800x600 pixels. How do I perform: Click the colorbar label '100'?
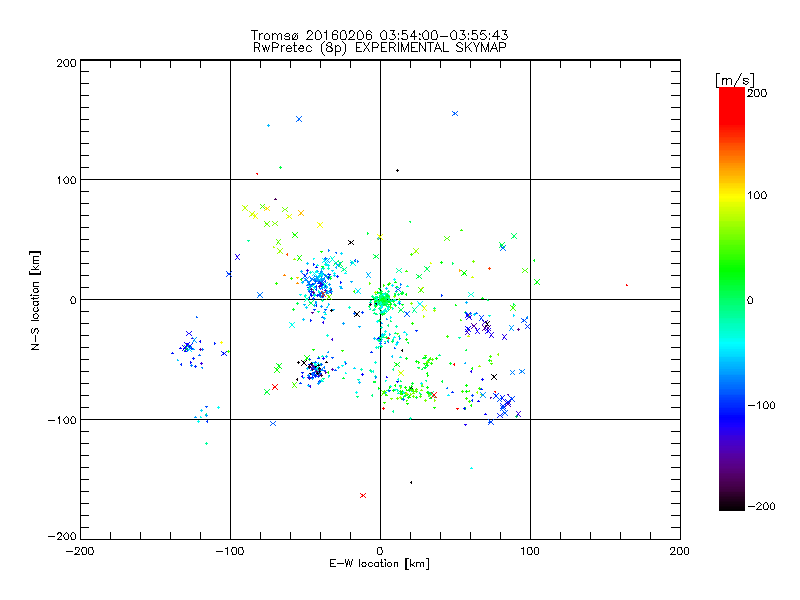pyautogui.click(x=757, y=195)
